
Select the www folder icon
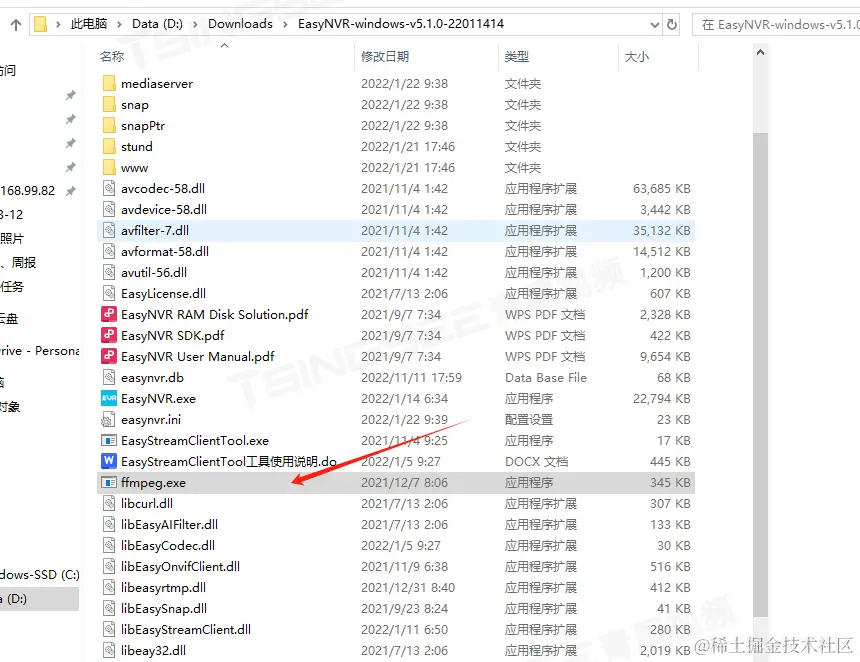[109, 167]
